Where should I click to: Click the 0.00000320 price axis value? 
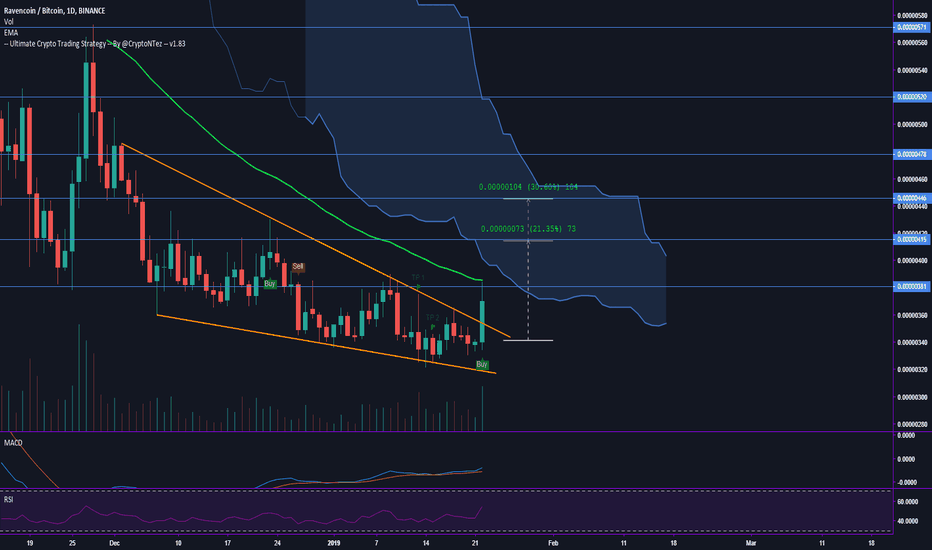pyautogui.click(x=912, y=369)
